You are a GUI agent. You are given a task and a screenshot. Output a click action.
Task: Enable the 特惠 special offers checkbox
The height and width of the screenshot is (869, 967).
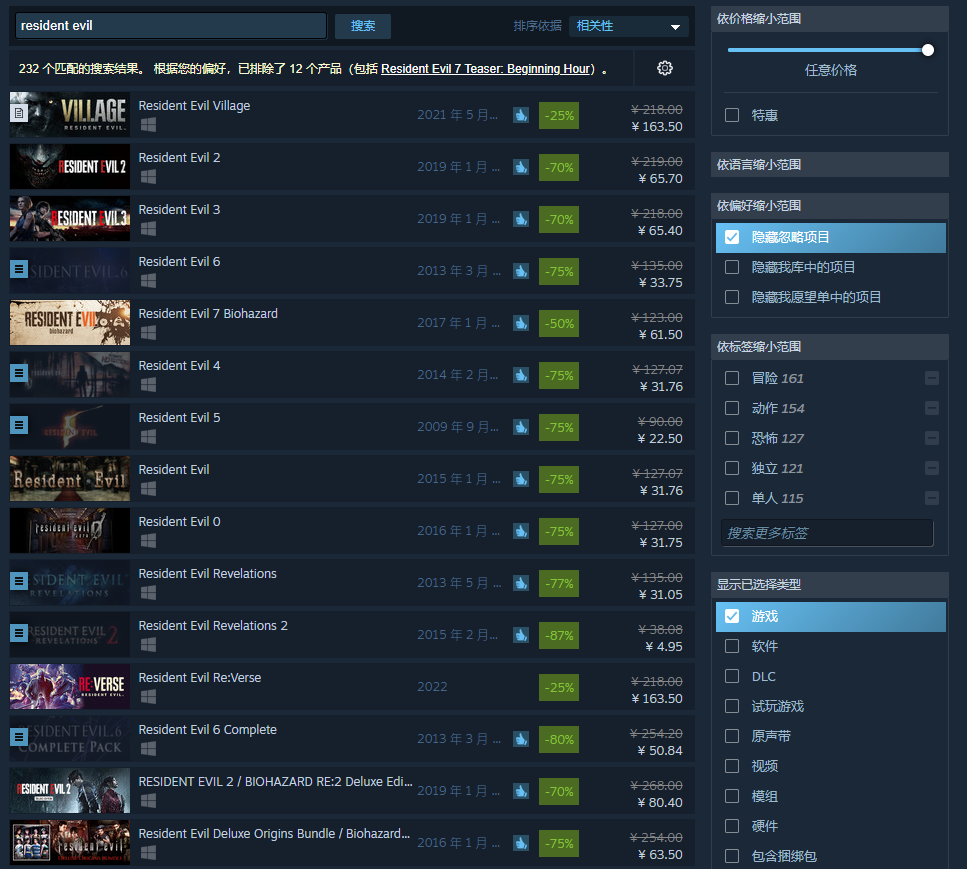click(732, 115)
